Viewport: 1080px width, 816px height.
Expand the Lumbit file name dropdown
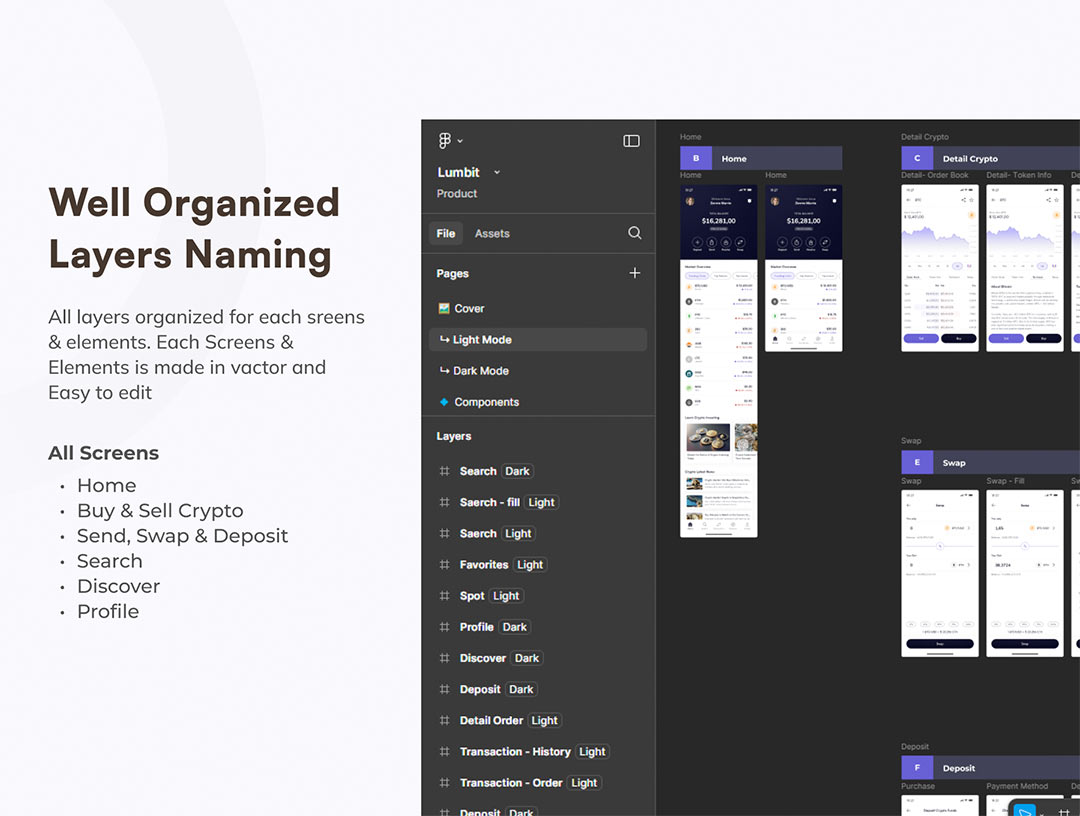[x=497, y=172]
